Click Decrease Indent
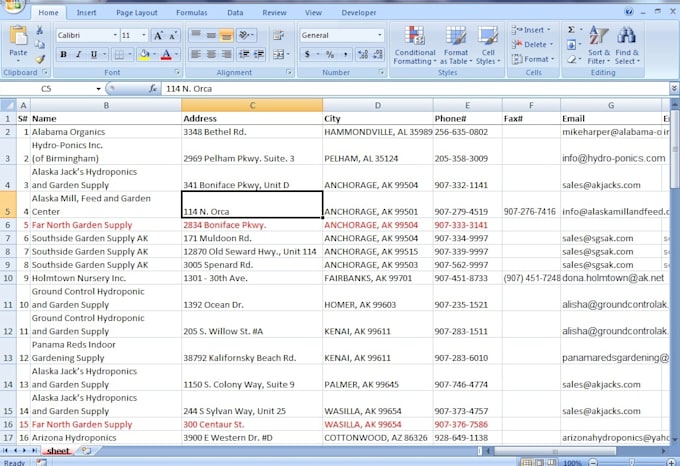The height and width of the screenshot is (466, 680). tap(244, 54)
